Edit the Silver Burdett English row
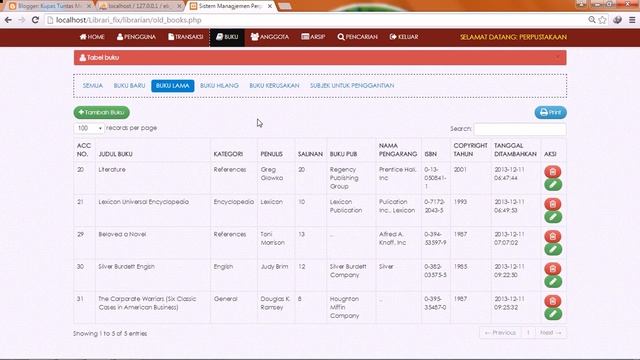The width and height of the screenshot is (640, 360). 553,282
